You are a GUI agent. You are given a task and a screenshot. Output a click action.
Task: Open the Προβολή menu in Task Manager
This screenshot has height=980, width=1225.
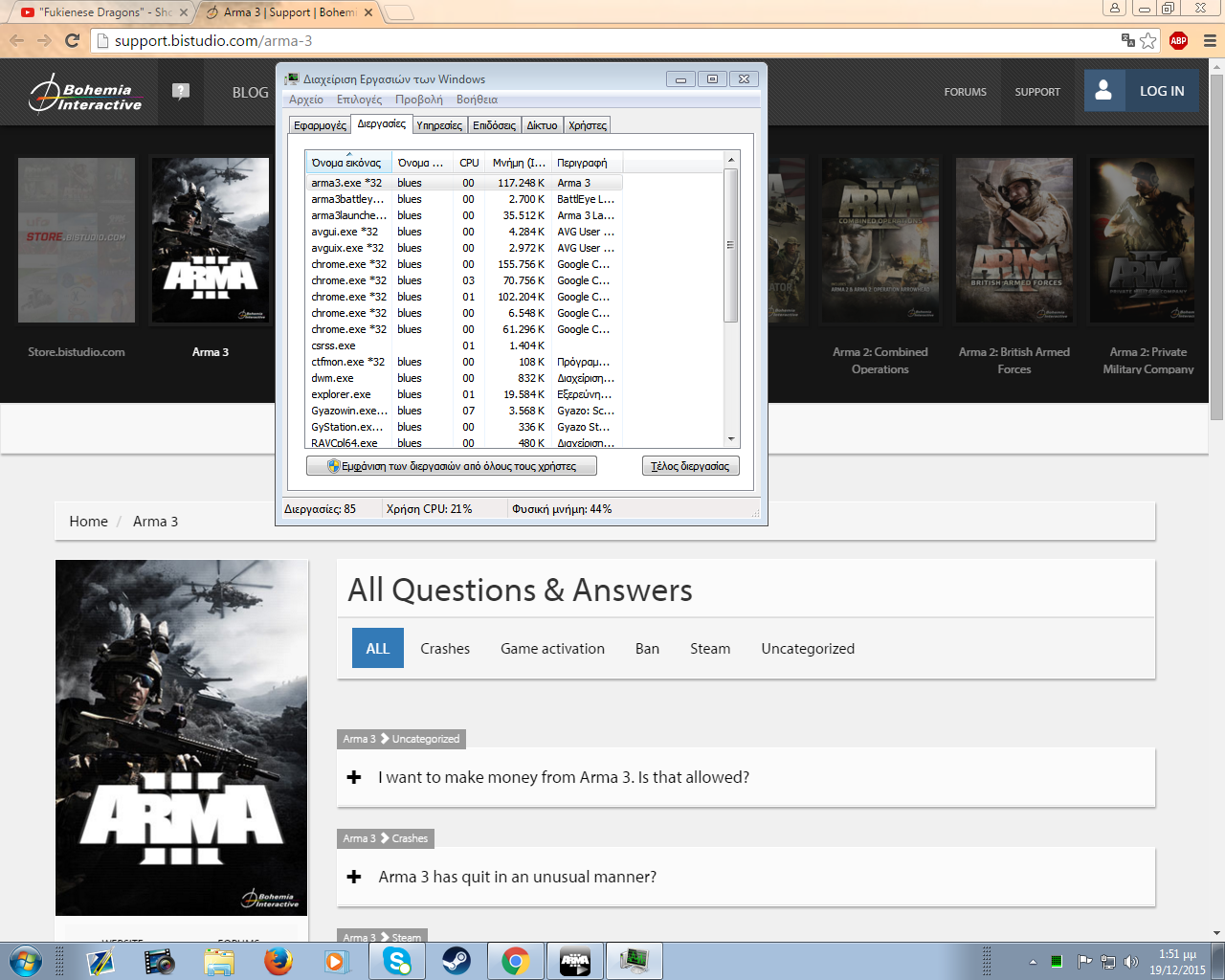point(419,100)
